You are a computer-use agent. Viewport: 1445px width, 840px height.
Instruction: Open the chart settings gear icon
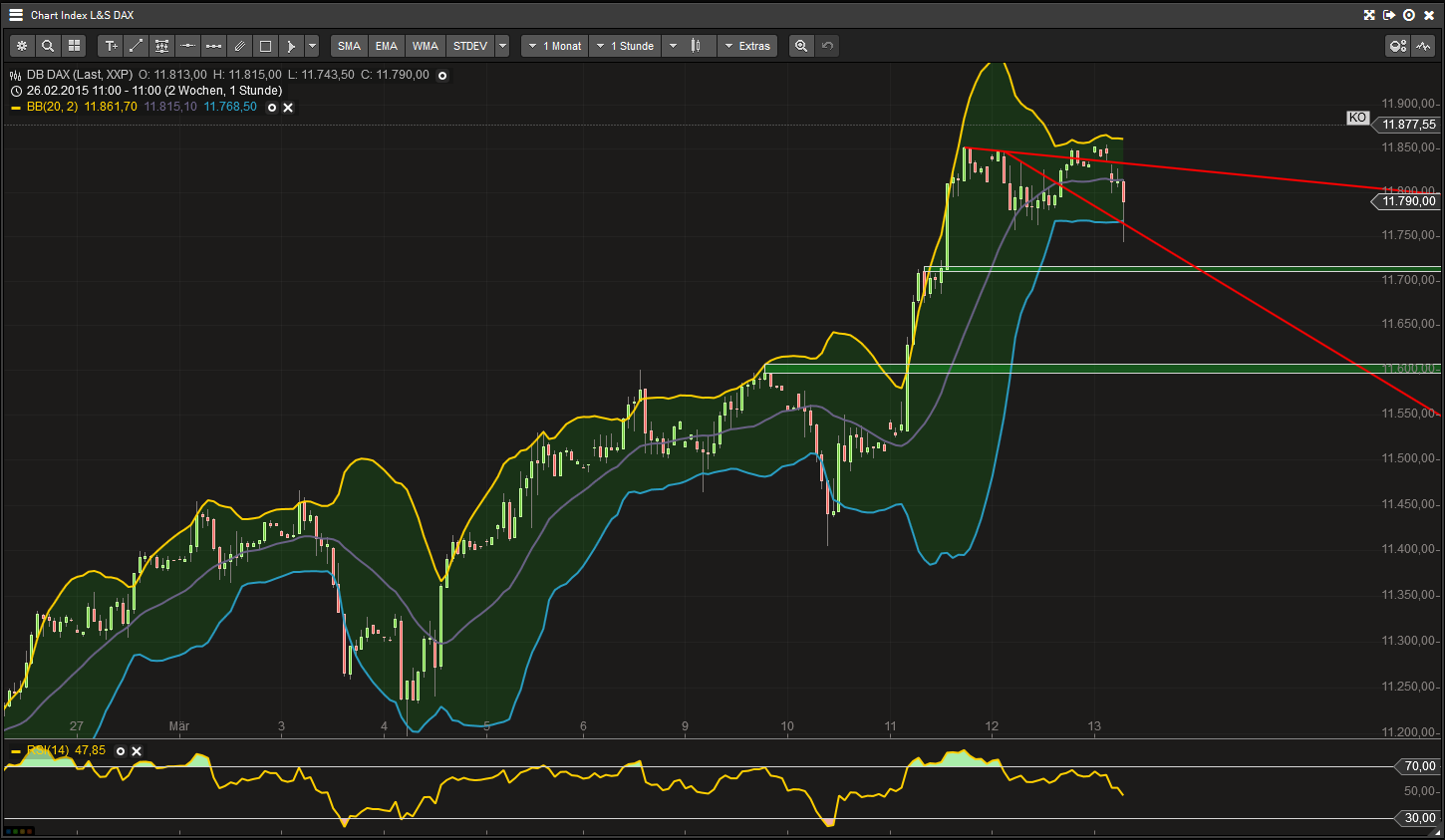coord(22,45)
